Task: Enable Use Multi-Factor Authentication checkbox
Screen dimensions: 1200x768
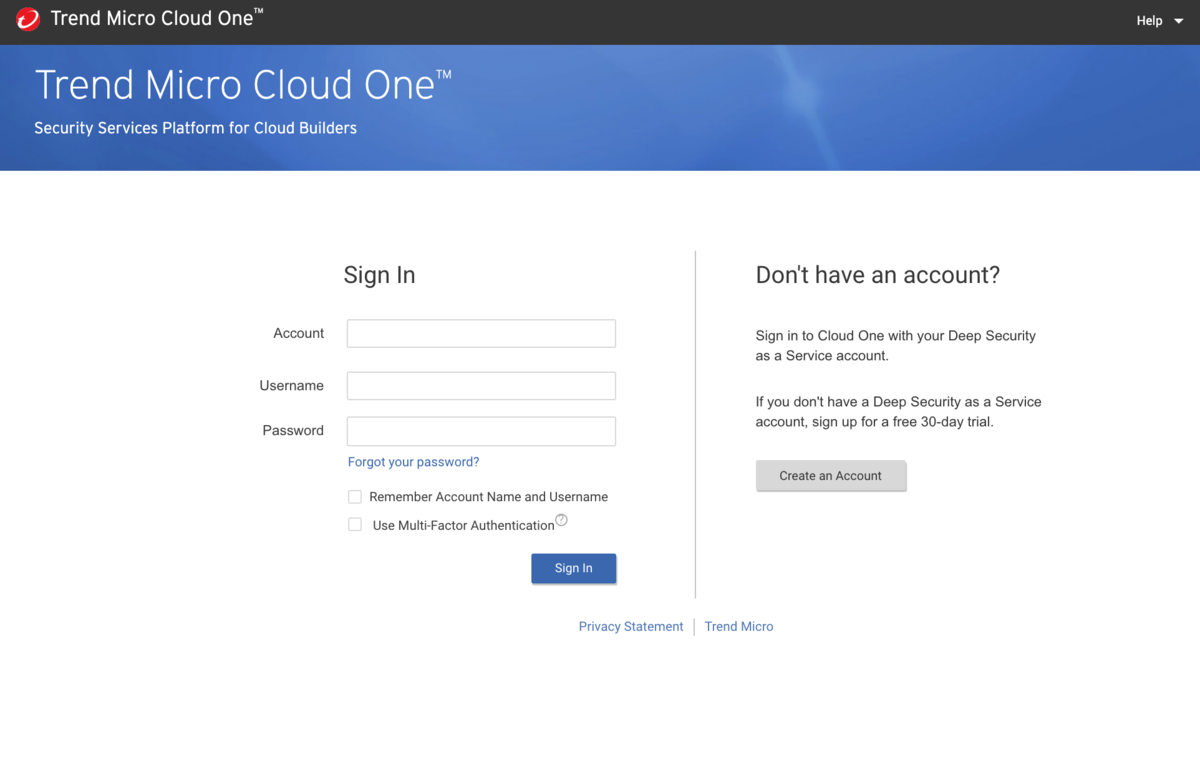Action: pos(355,525)
